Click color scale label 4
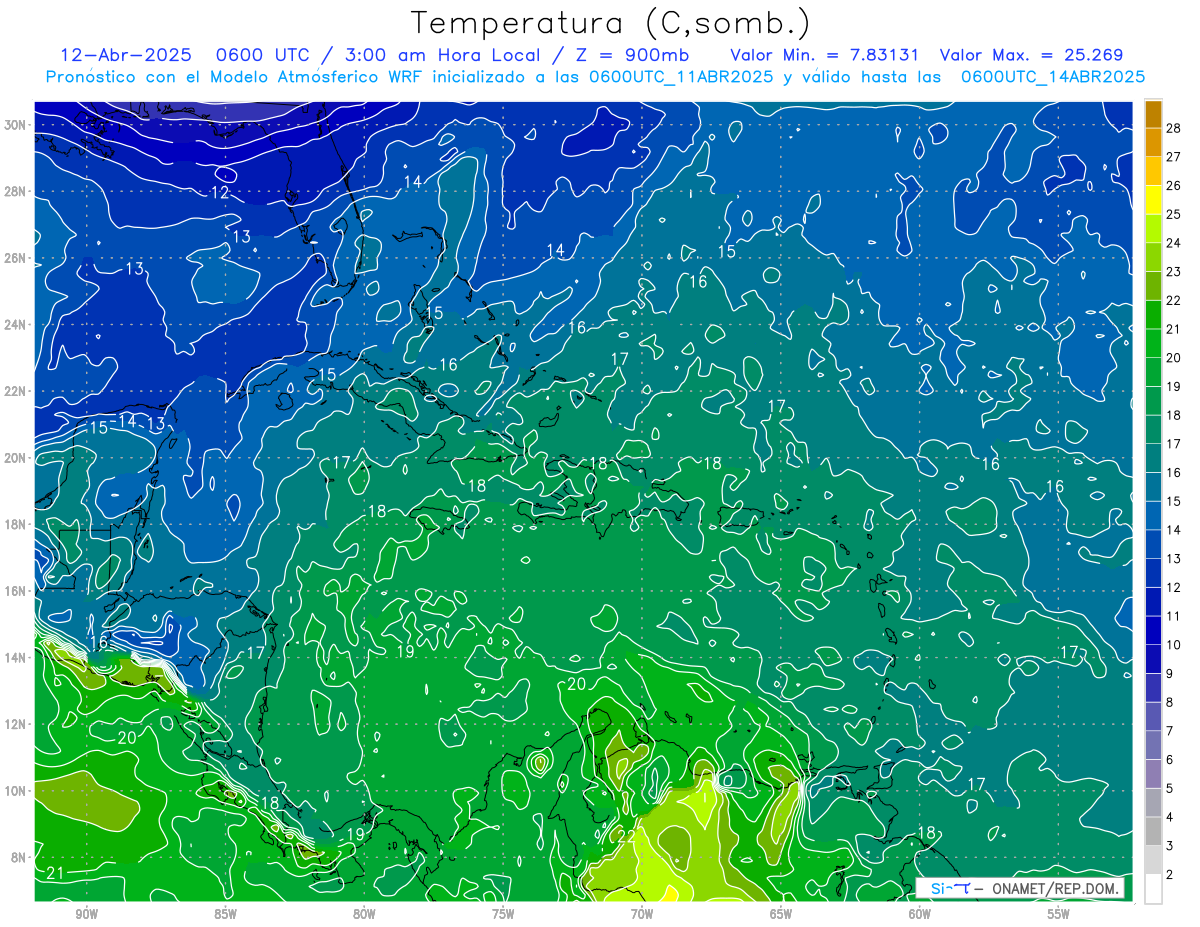Viewport: 1200px width, 927px height. (x=1169, y=817)
